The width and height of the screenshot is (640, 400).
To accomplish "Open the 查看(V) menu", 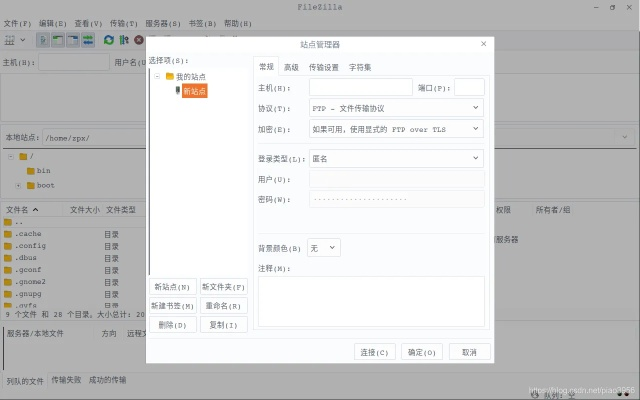I will (88, 24).
